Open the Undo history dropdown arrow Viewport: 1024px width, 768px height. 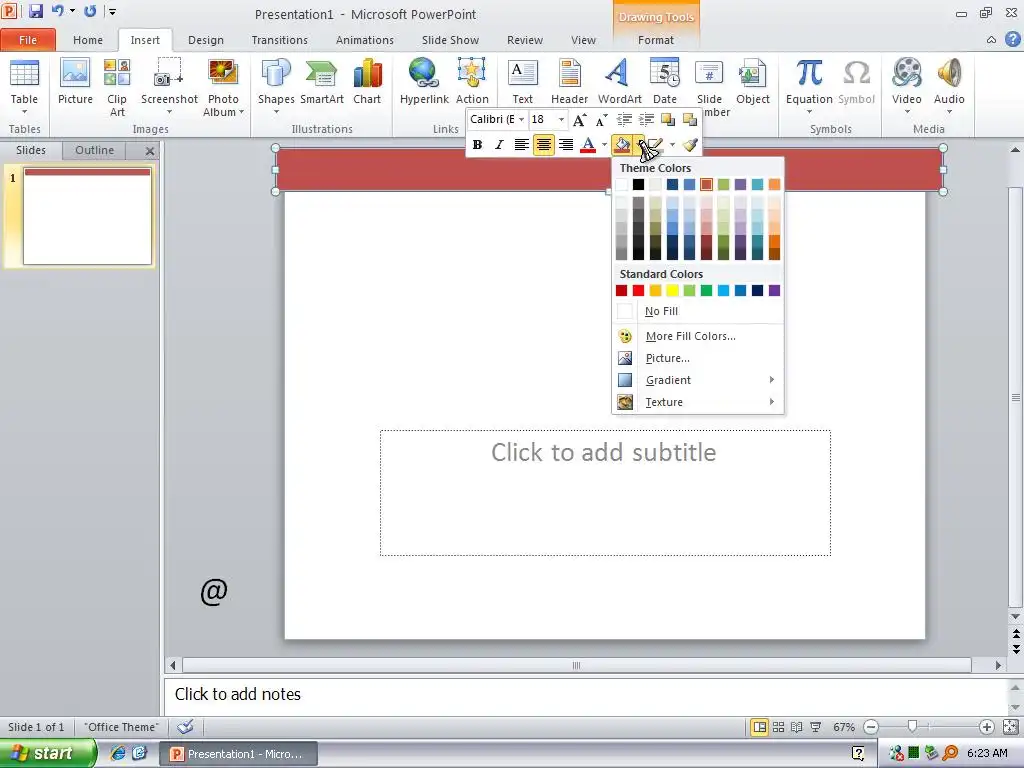point(72,11)
